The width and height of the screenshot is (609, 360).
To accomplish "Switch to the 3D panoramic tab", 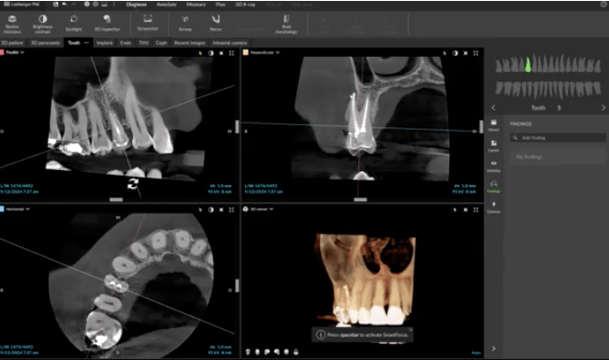I will point(45,43).
